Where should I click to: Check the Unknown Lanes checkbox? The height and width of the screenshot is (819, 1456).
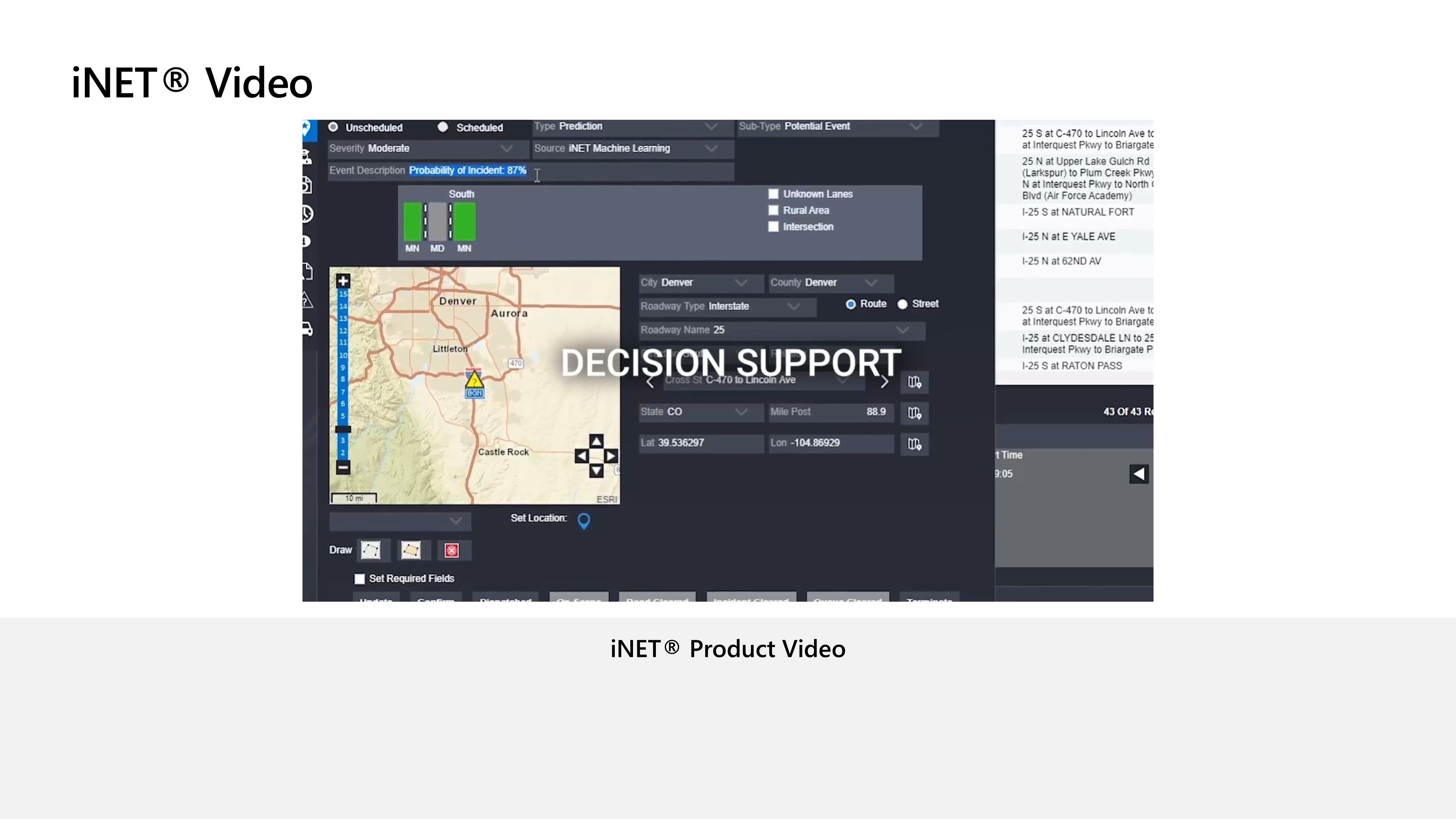(773, 194)
